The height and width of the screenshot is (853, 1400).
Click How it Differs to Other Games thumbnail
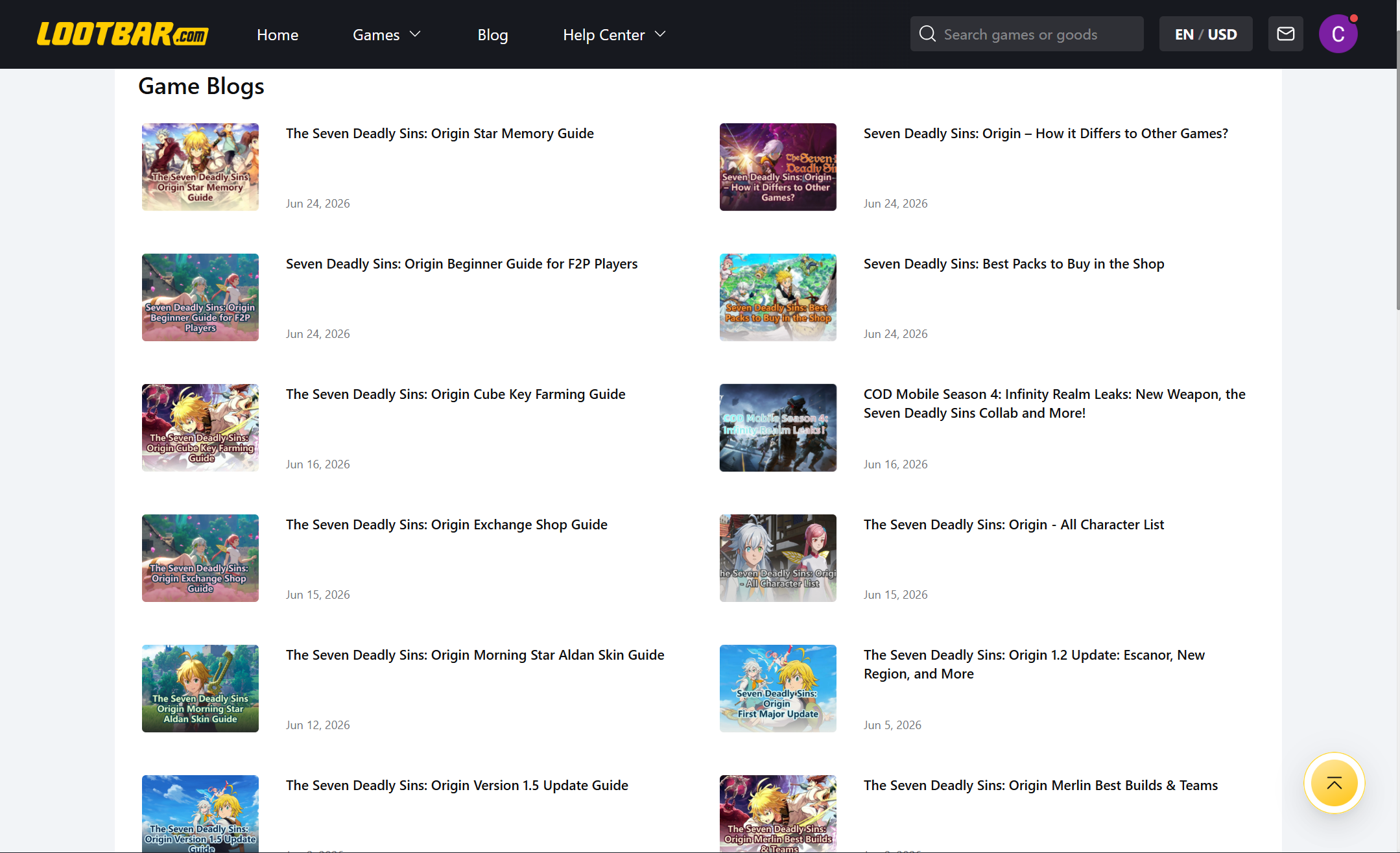778,167
